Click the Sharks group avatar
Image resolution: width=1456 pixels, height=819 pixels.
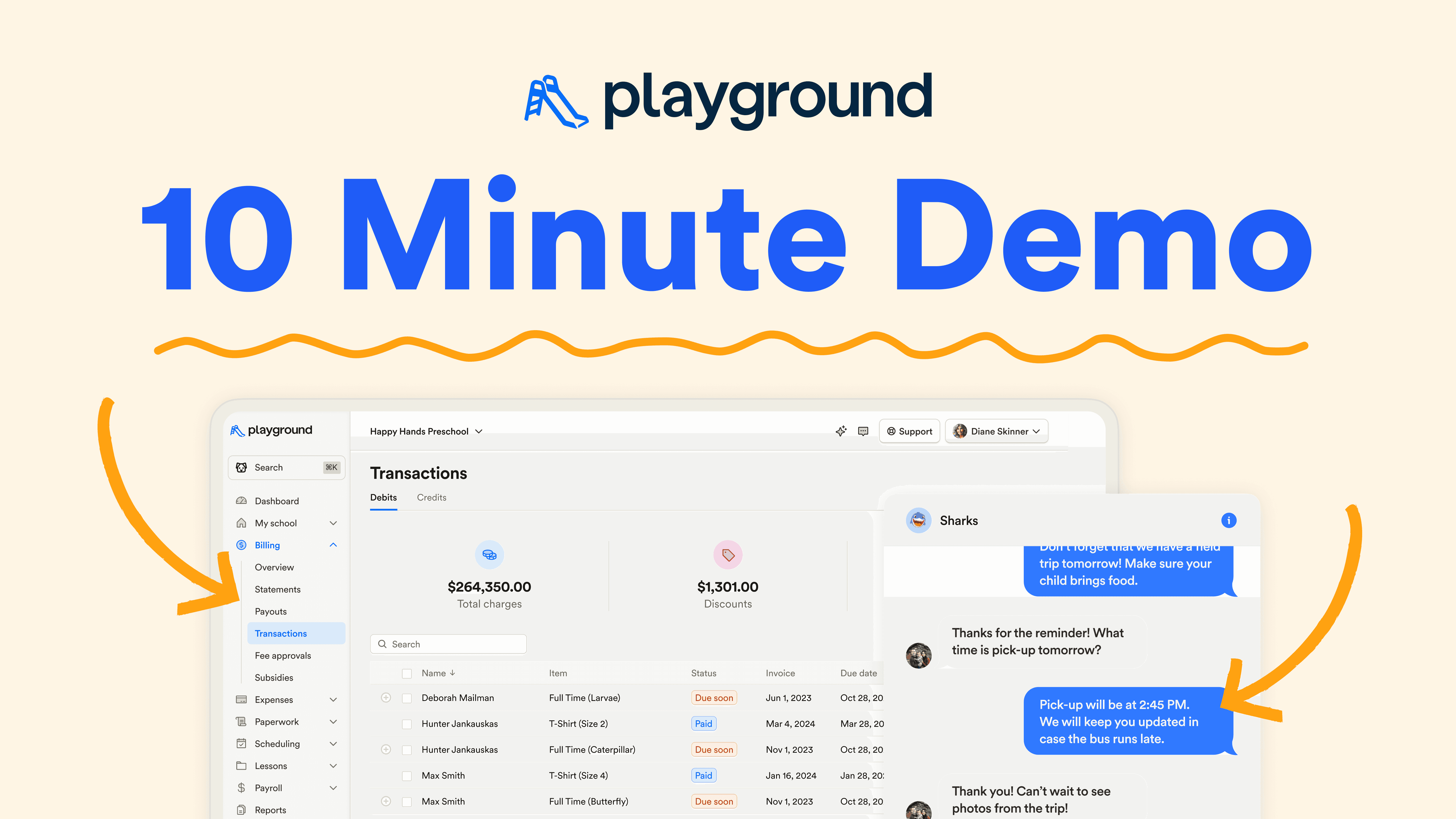(x=919, y=520)
